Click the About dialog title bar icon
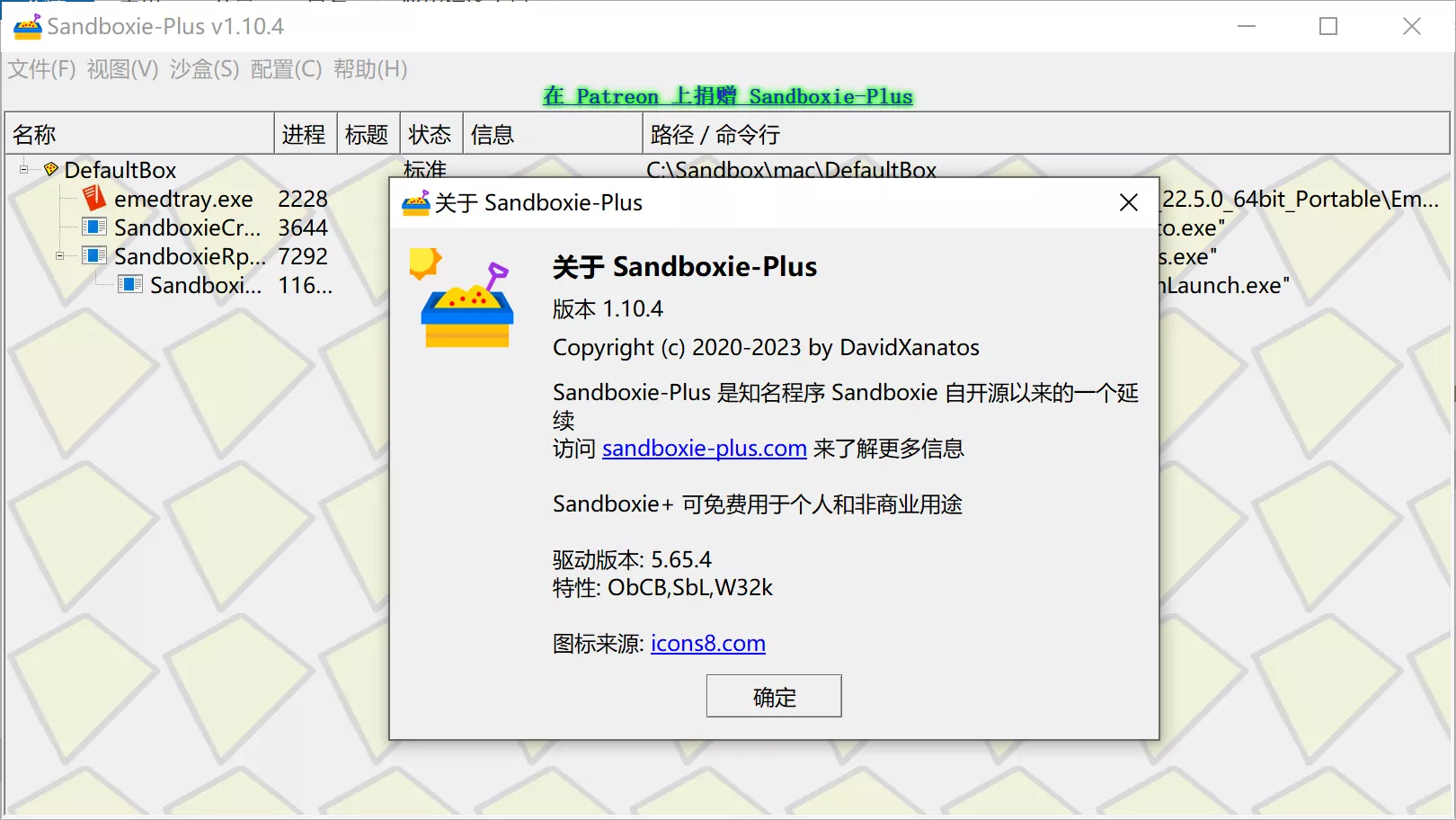This screenshot has width=1456, height=820. pos(416,202)
